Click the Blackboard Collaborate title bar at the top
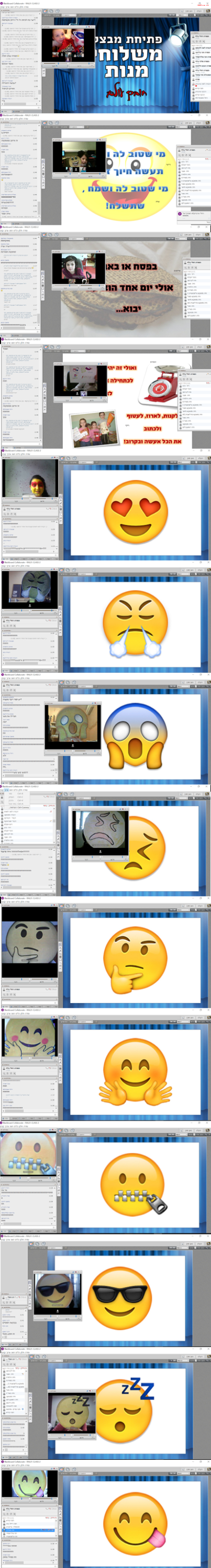Screen dimensions: 211x1568 [x=106, y=2]
